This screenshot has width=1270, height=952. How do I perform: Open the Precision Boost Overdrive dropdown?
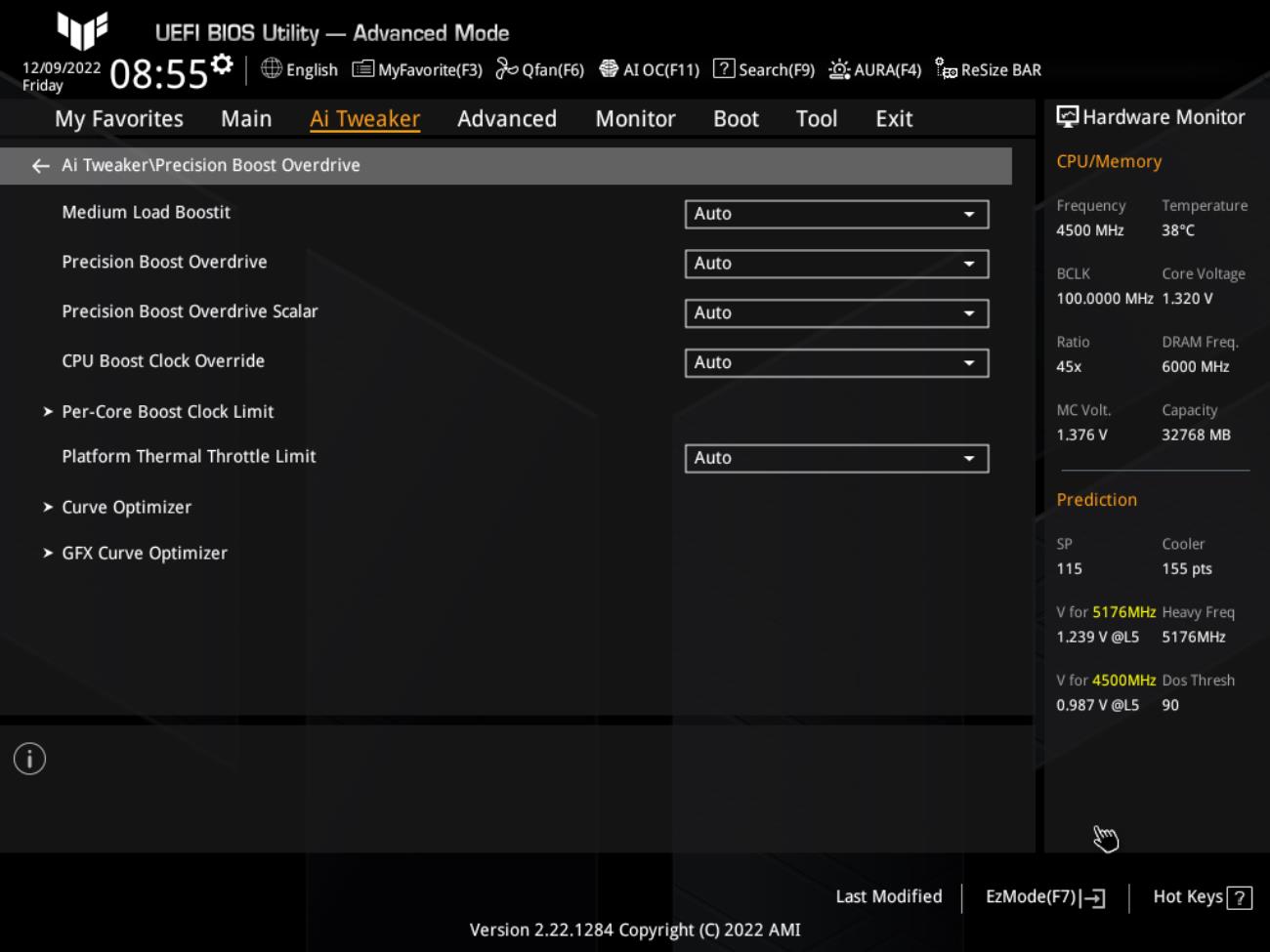pyautogui.click(x=836, y=264)
